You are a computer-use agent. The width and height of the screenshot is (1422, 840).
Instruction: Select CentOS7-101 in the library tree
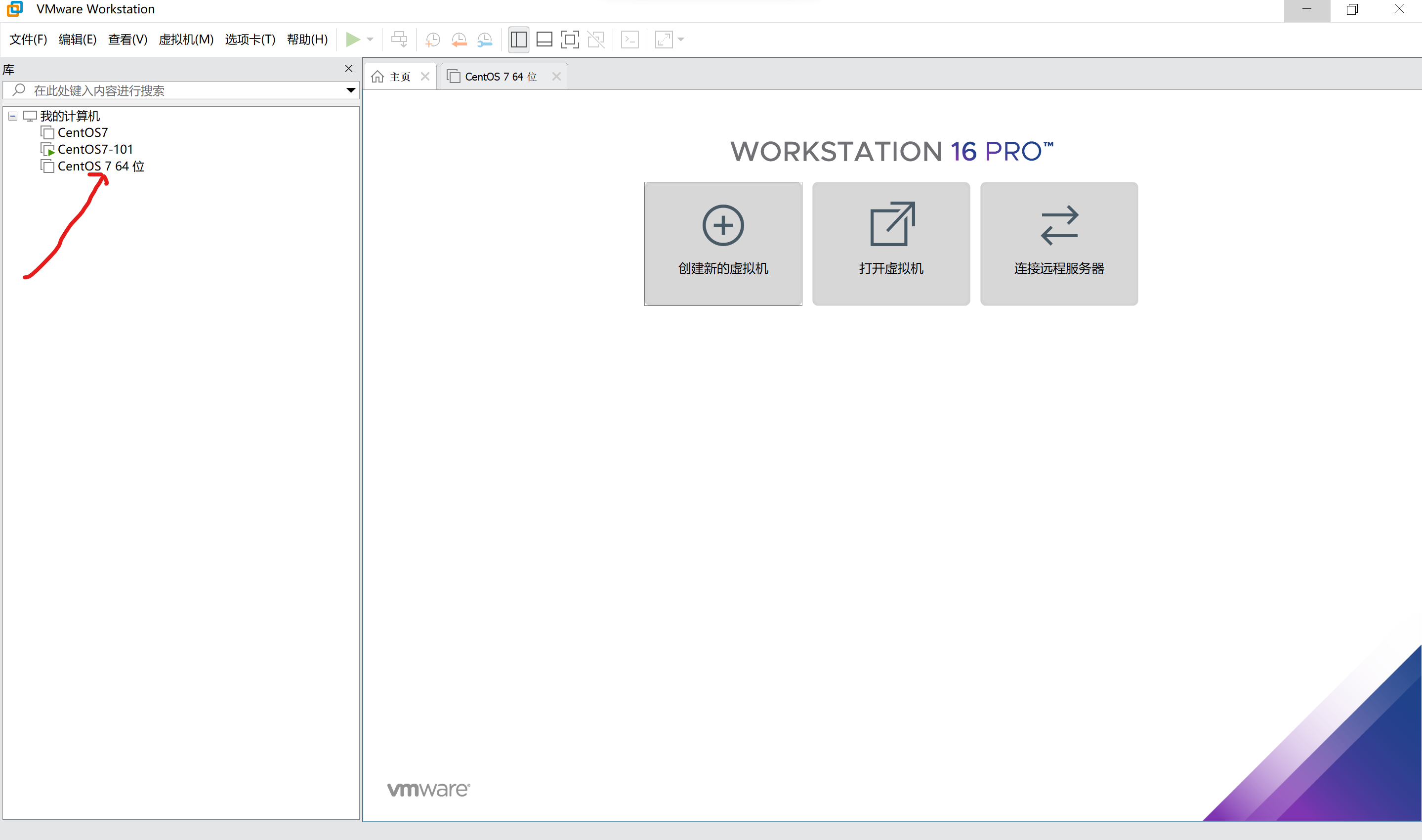(x=94, y=149)
